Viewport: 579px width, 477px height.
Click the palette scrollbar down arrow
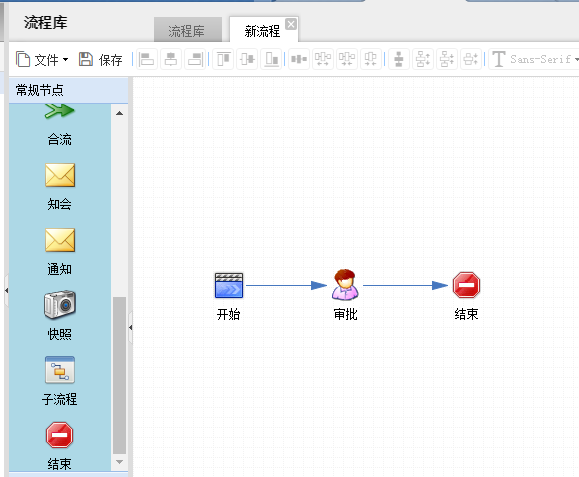[x=119, y=461]
